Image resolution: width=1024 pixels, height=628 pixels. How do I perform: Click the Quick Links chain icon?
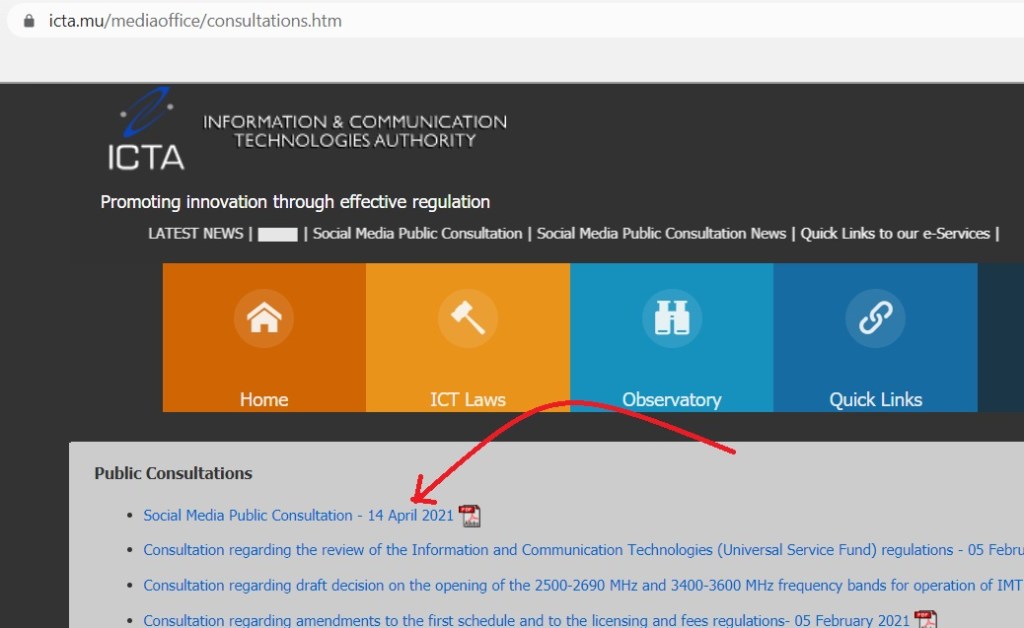point(875,319)
